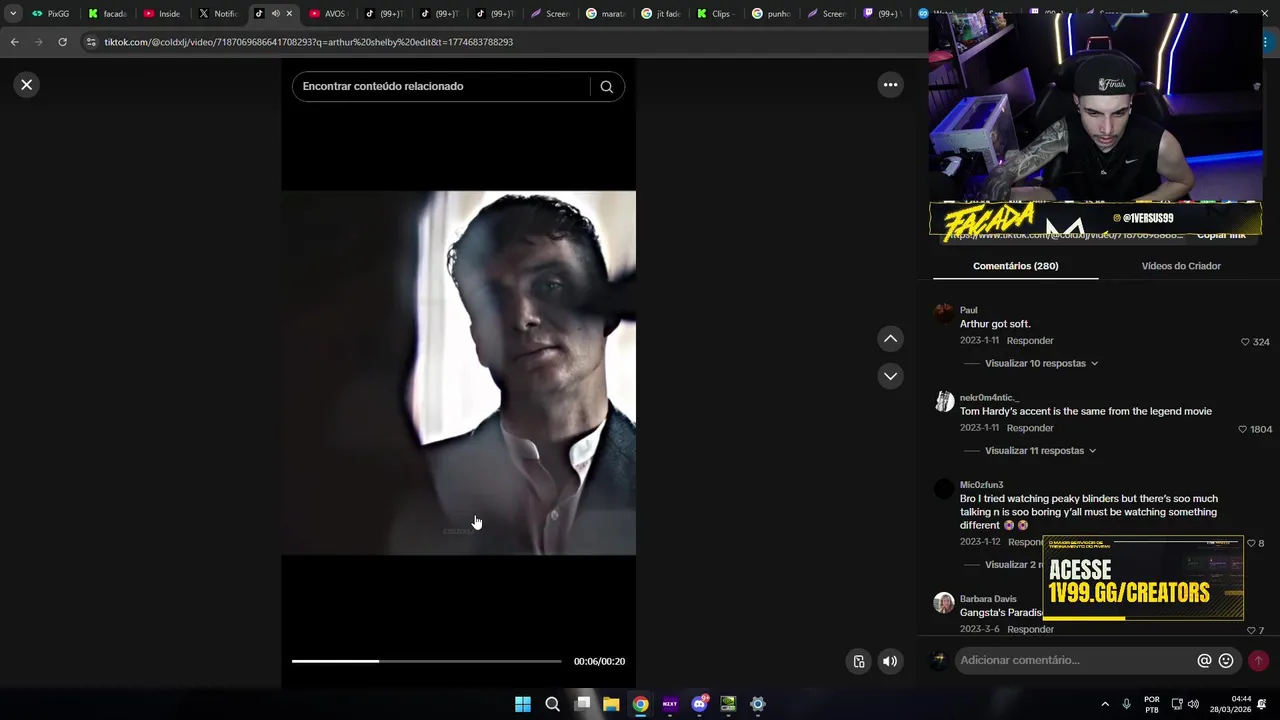The height and width of the screenshot is (720, 1280).
Task: Insert a mention with the @ icon
Action: tap(1204, 661)
